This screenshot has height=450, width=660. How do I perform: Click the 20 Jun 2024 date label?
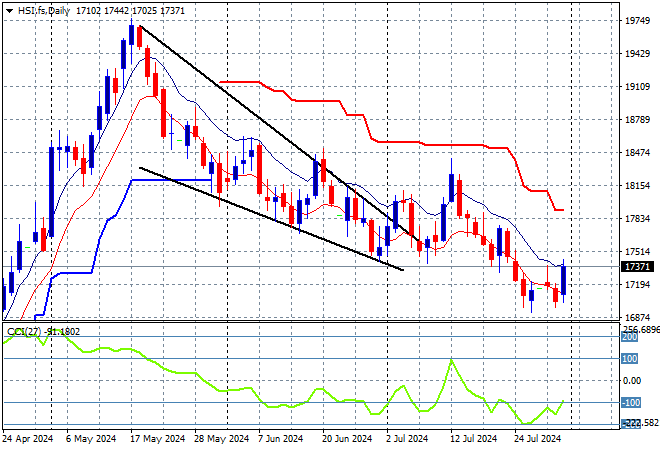point(347,438)
